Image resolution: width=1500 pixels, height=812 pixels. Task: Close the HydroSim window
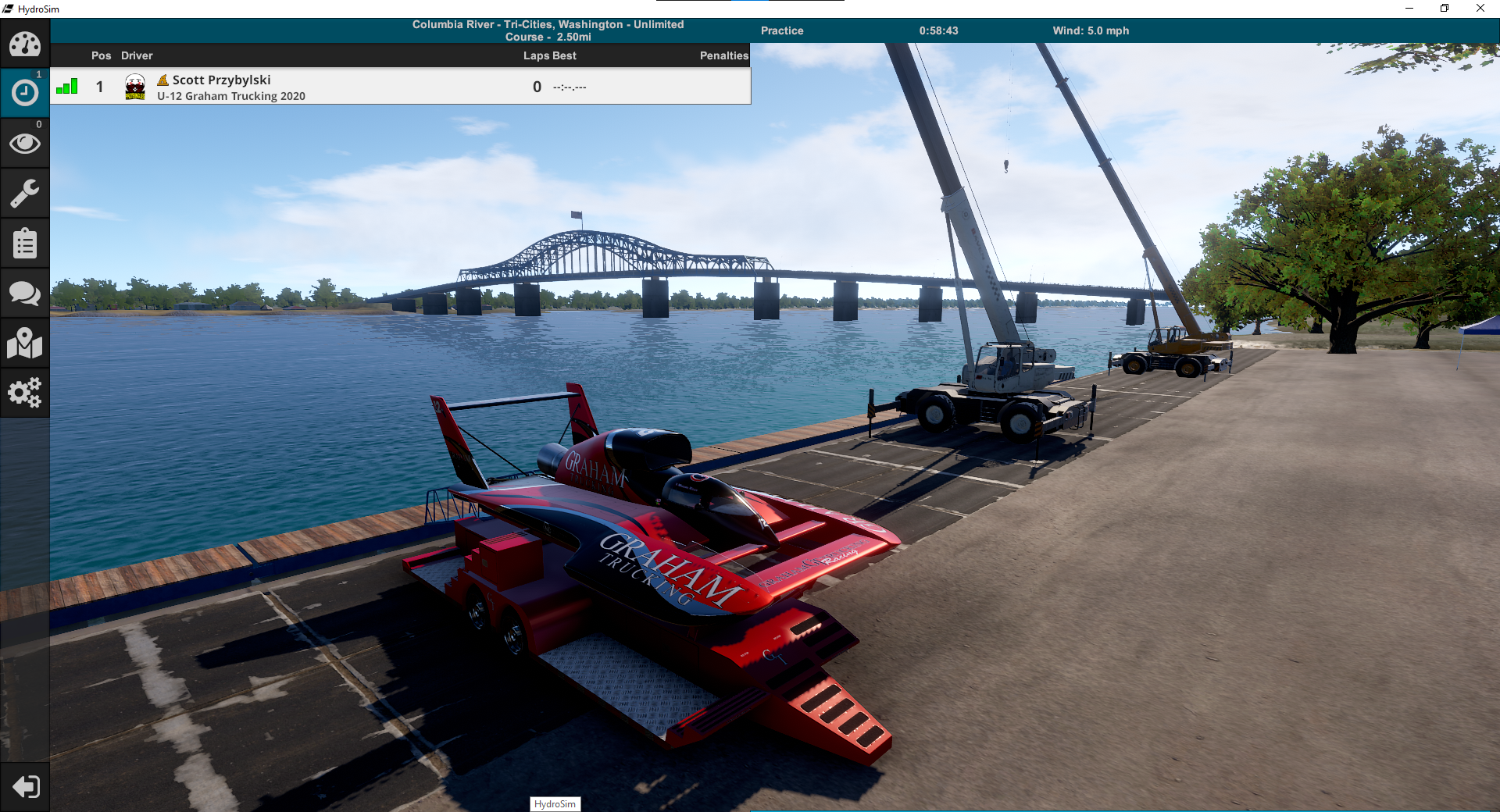click(x=1480, y=9)
